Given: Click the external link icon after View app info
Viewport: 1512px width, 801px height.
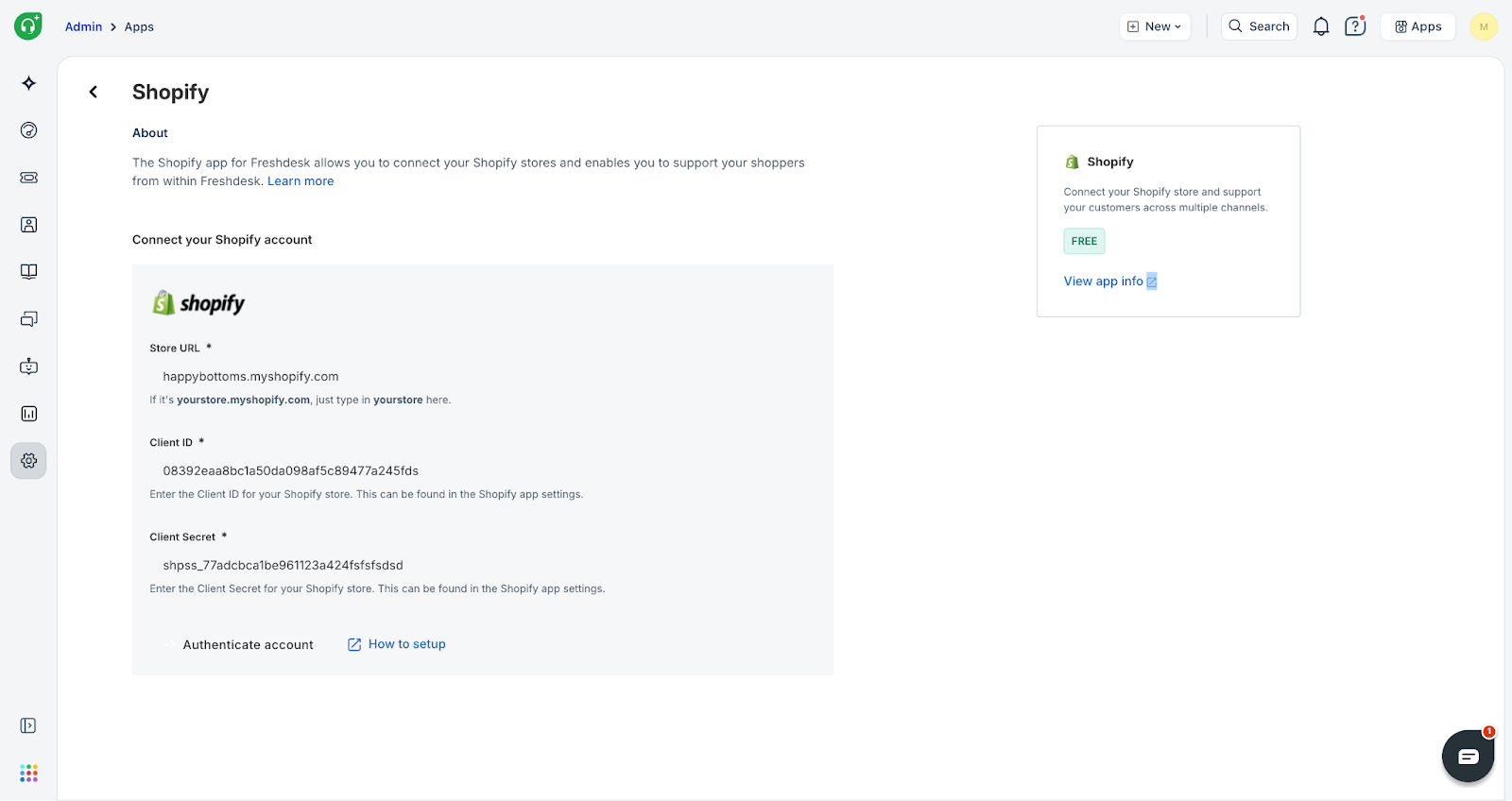Looking at the screenshot, I should point(1152,281).
